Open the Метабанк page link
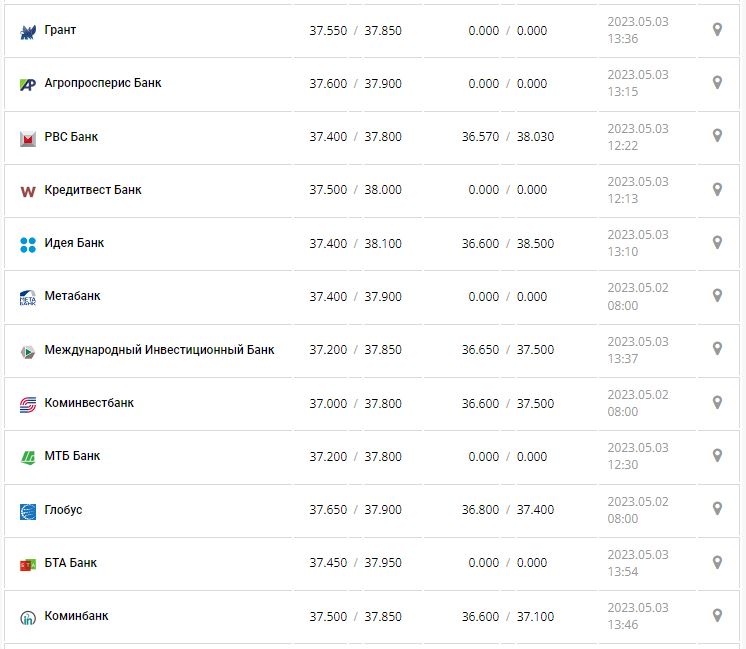This screenshot has height=649, width=746. 72,296
